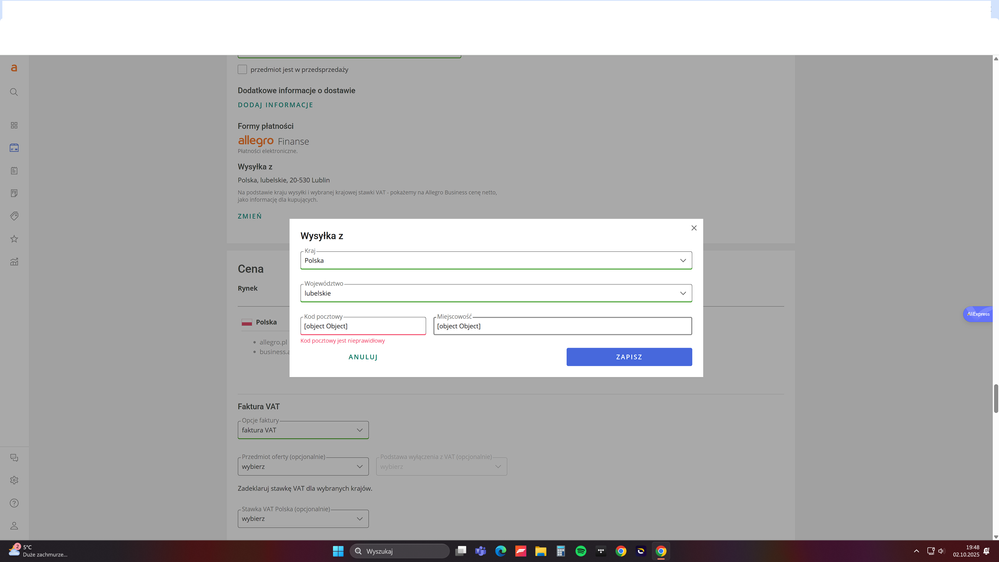Open the user account icon in sidebar
Viewport: 999px width, 562px height.
tap(14, 526)
